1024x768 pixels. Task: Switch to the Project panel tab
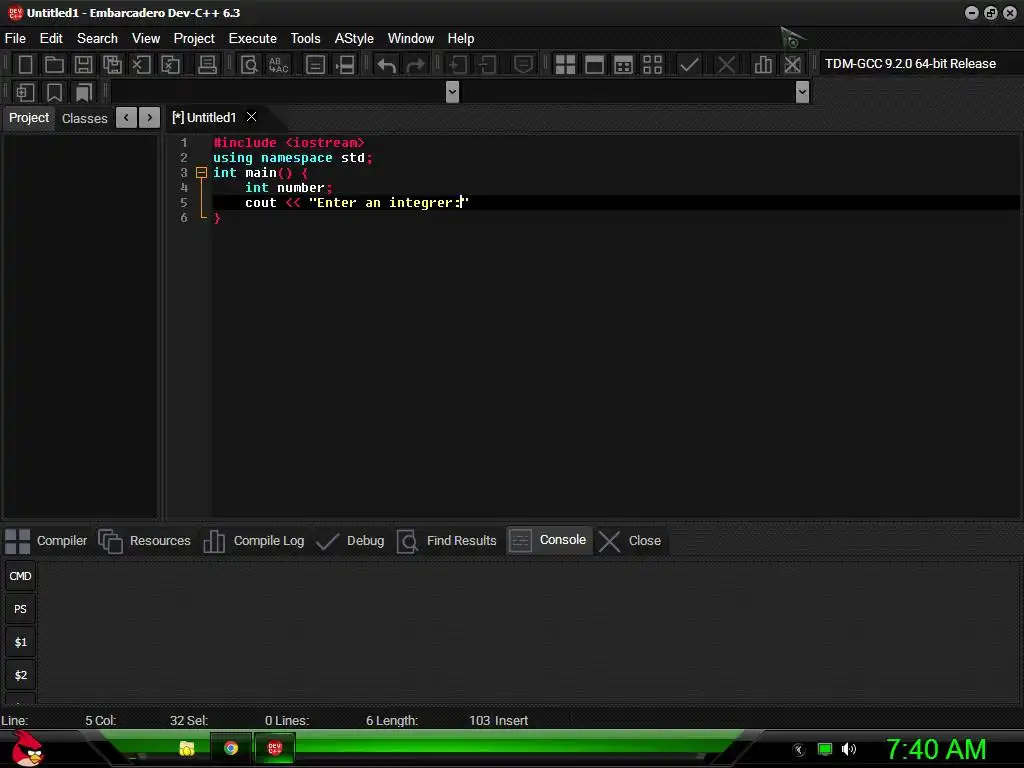29,118
